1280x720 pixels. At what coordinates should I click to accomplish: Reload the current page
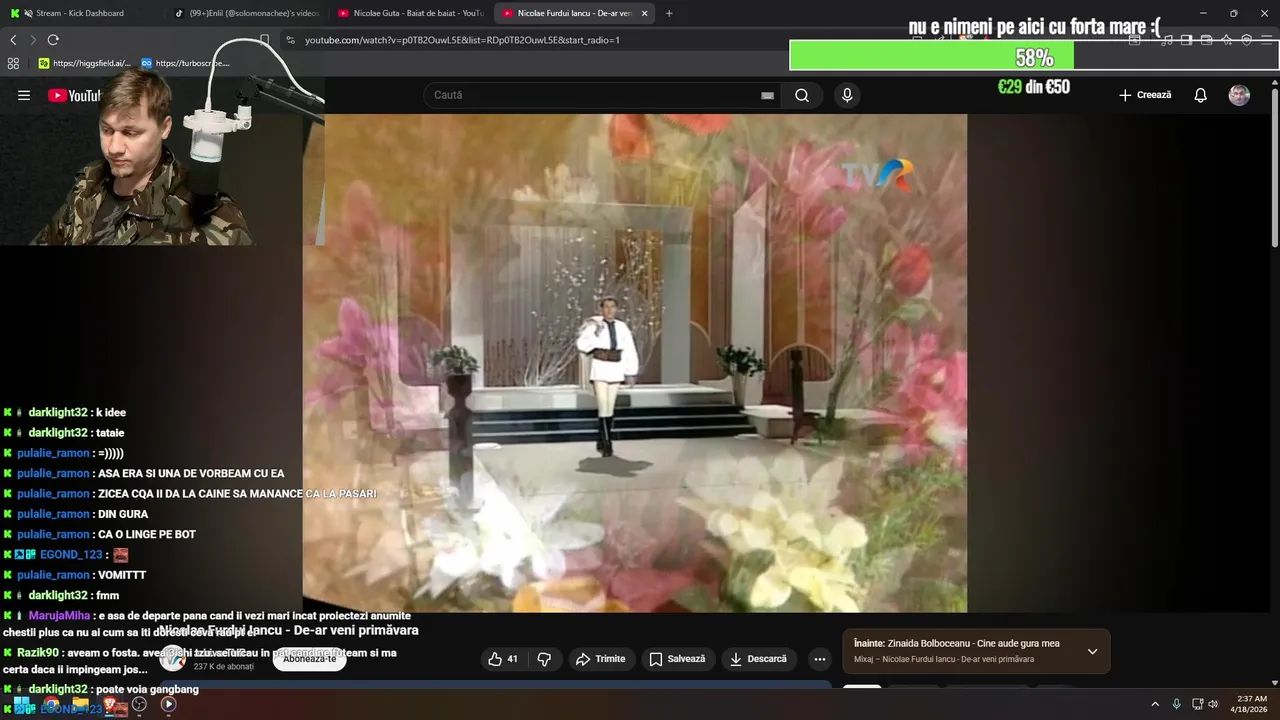point(53,40)
